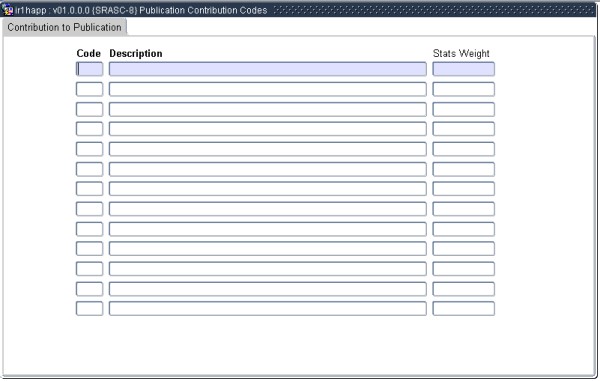Screen dimensions: 600x381
Task: Click the highlighted first Description field
Action: (267, 69)
